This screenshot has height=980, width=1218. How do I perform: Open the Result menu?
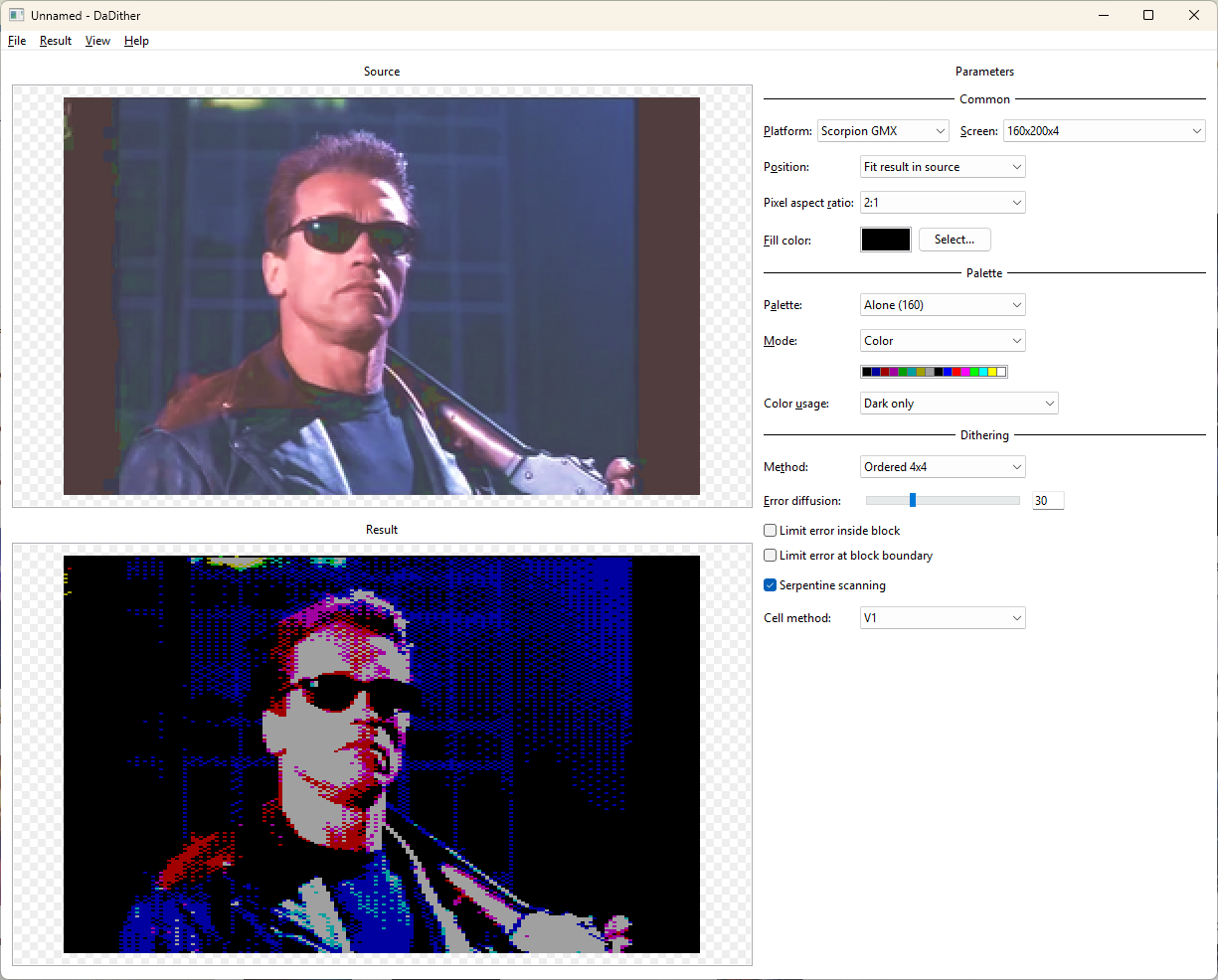point(56,41)
